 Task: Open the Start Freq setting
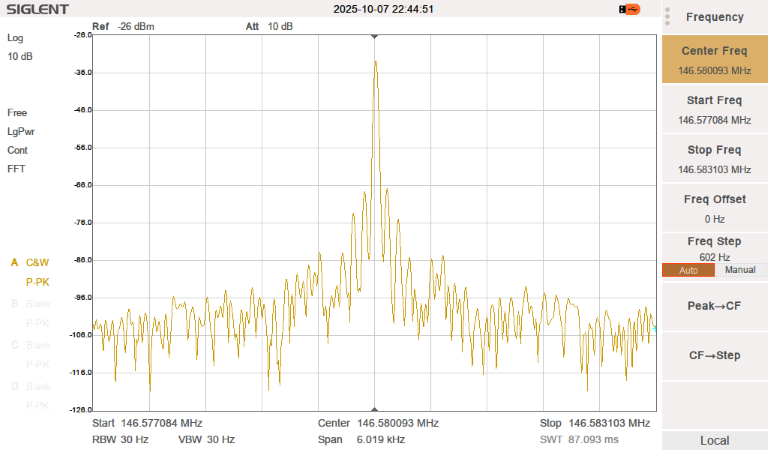tap(714, 109)
